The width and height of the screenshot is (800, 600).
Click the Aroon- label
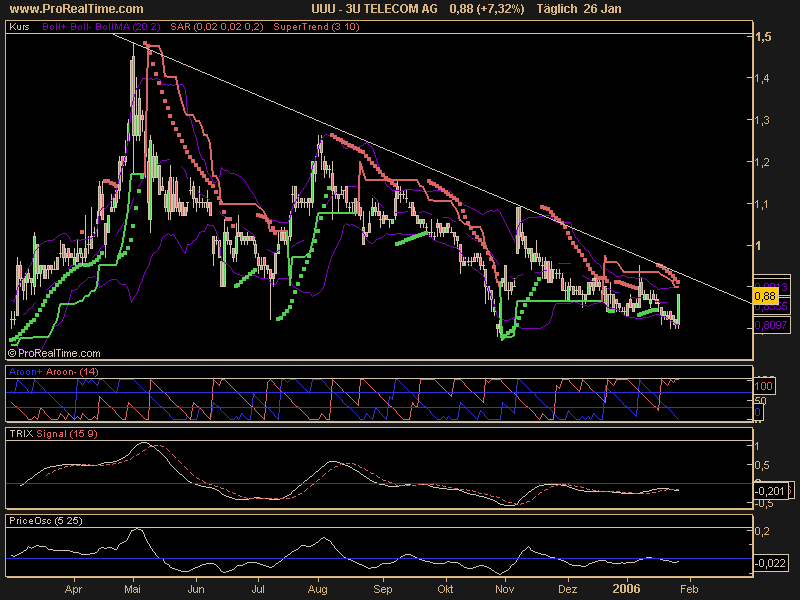[x=61, y=371]
